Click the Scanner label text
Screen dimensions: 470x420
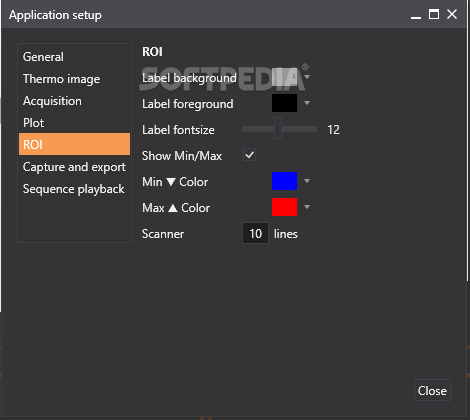(x=163, y=234)
